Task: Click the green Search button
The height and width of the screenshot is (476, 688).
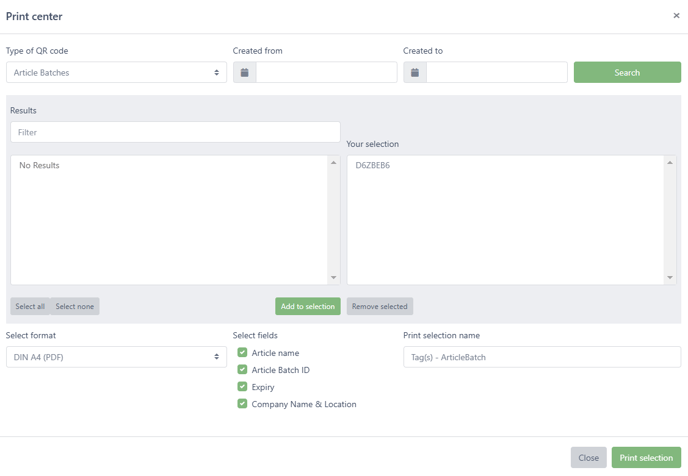Action: pyautogui.click(x=627, y=72)
